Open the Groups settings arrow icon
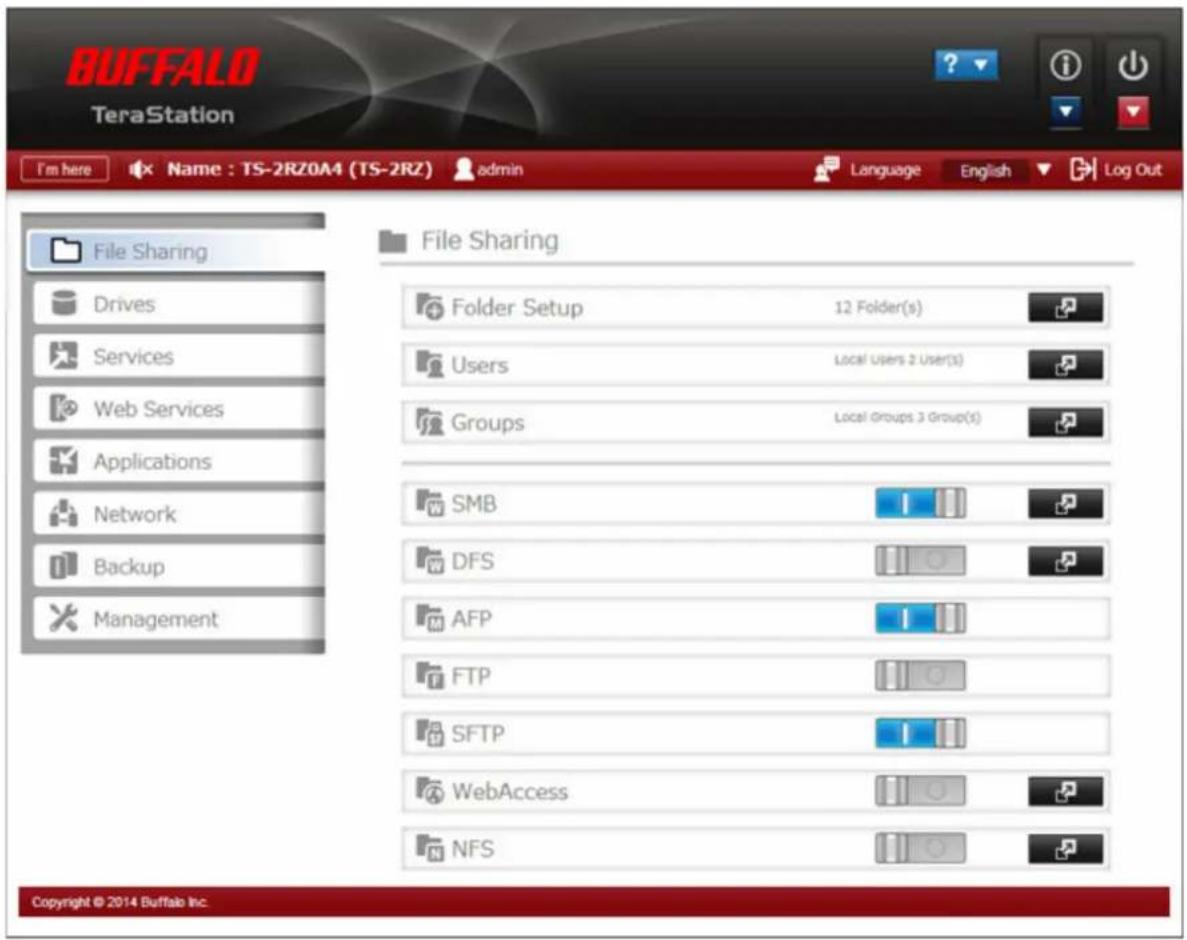Viewport: 1187px width, 940px height. tap(1065, 422)
